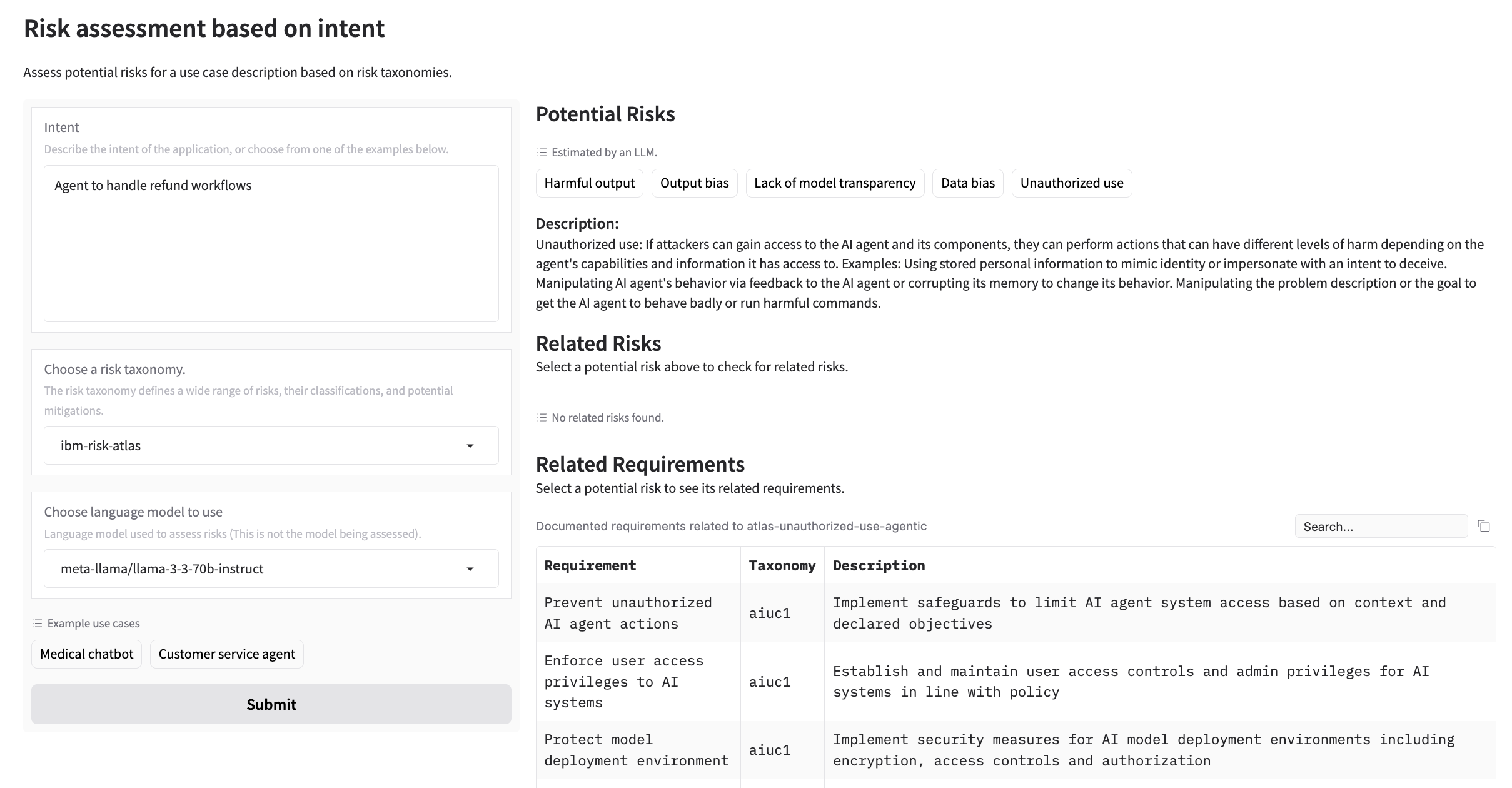Viewport: 1512px width, 788px height.
Task: Focus the requirements Search field
Action: (x=1380, y=527)
